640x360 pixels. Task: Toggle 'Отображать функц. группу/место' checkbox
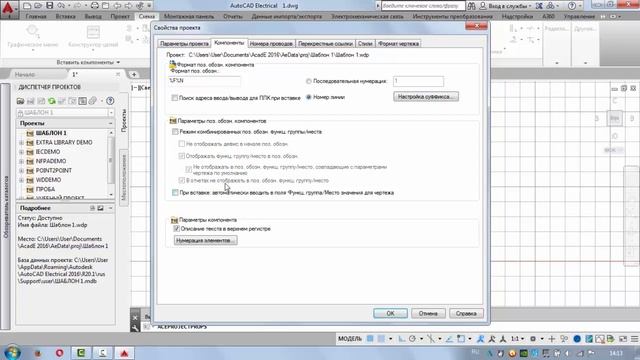(182, 156)
